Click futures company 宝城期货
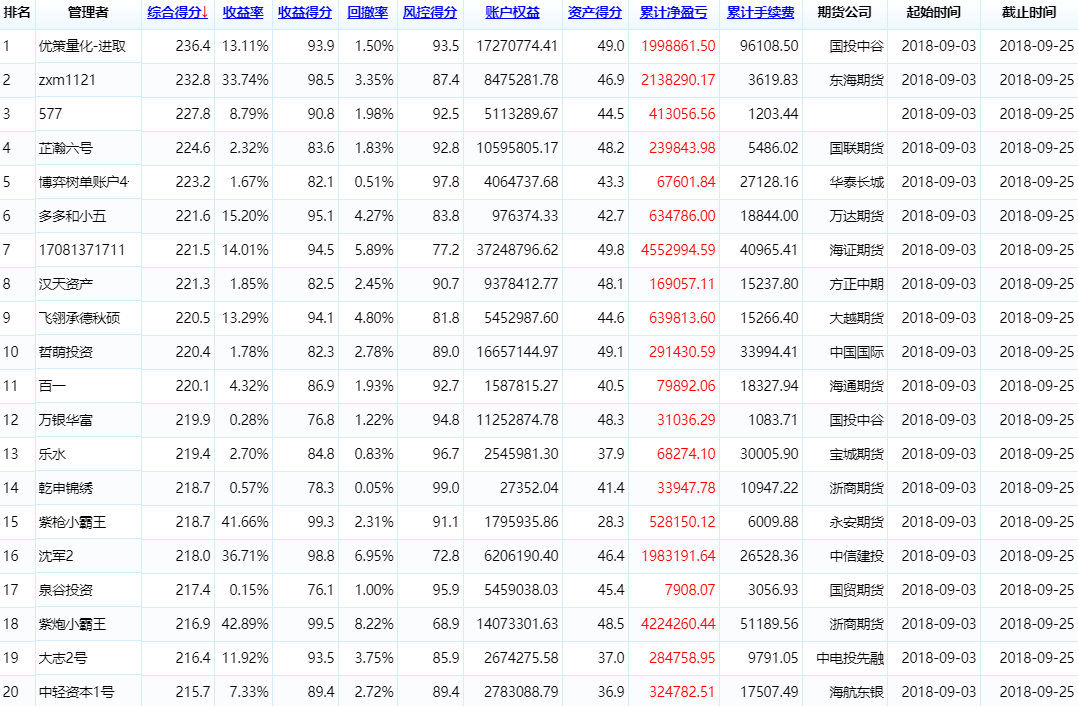The height and width of the screenshot is (706, 1078). pos(856,454)
